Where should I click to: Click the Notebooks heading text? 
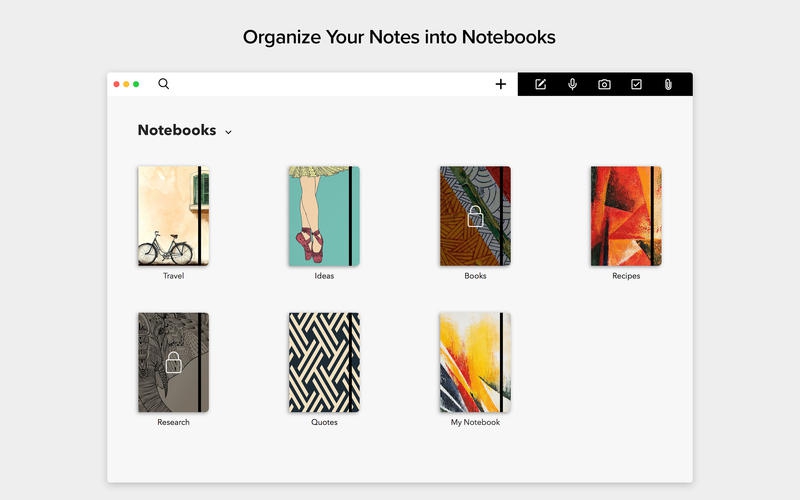click(177, 131)
